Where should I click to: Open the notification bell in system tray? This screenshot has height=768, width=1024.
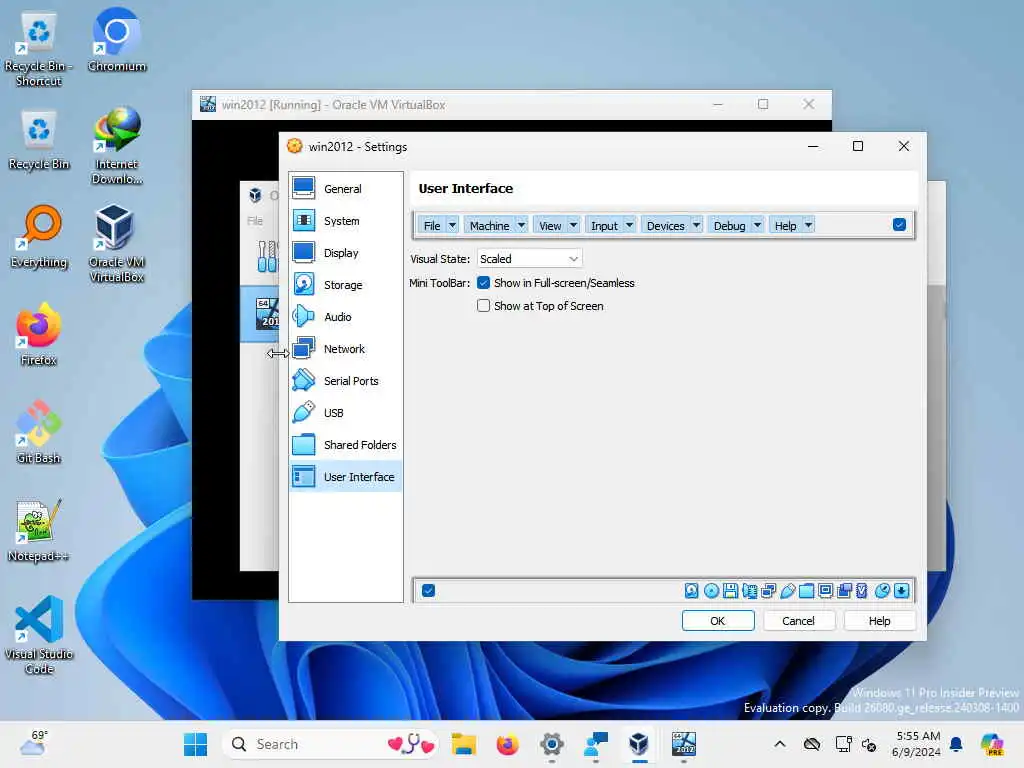click(x=956, y=744)
